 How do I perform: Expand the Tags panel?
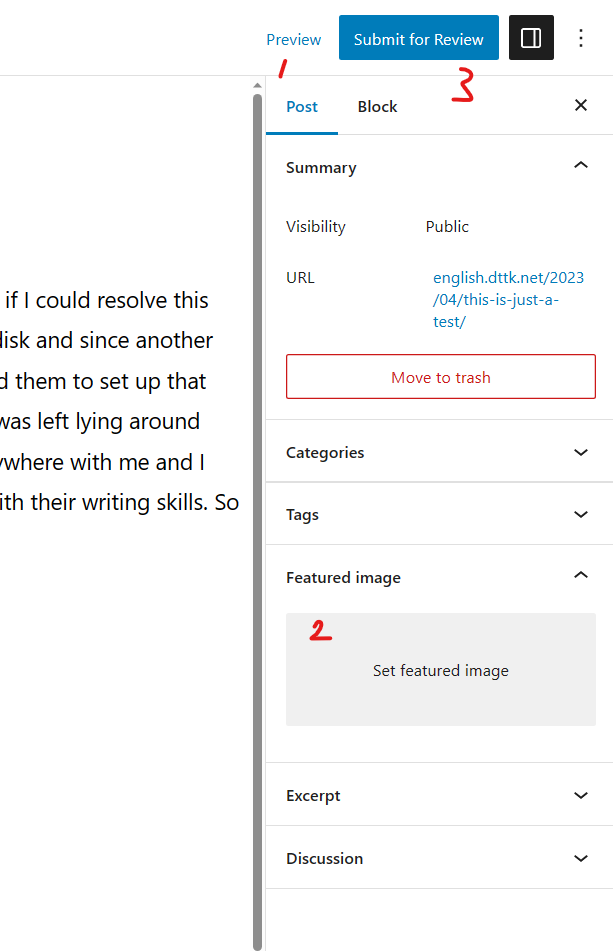[581, 514]
